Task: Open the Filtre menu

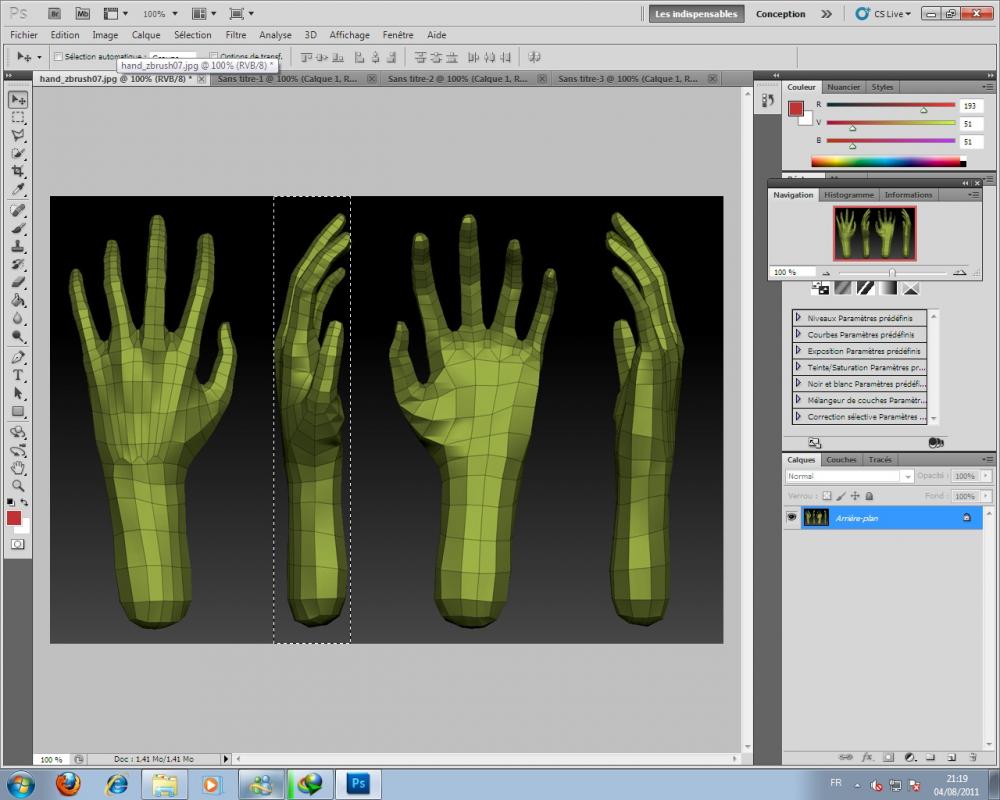Action: [x=235, y=35]
